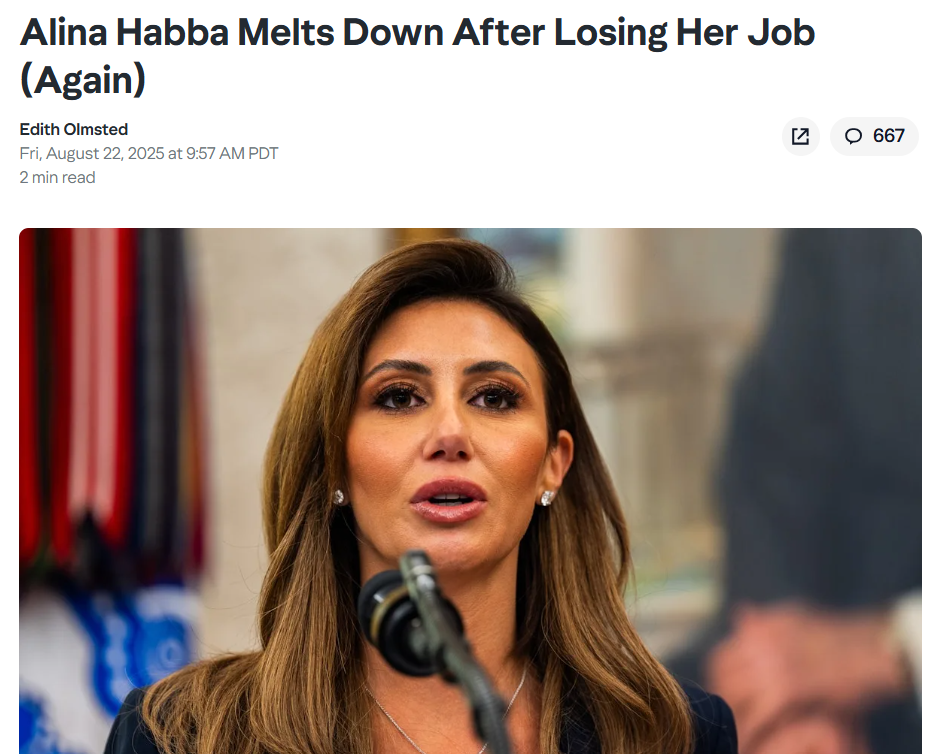Click "Melts Down" in the headline

pyautogui.click(x=340, y=32)
